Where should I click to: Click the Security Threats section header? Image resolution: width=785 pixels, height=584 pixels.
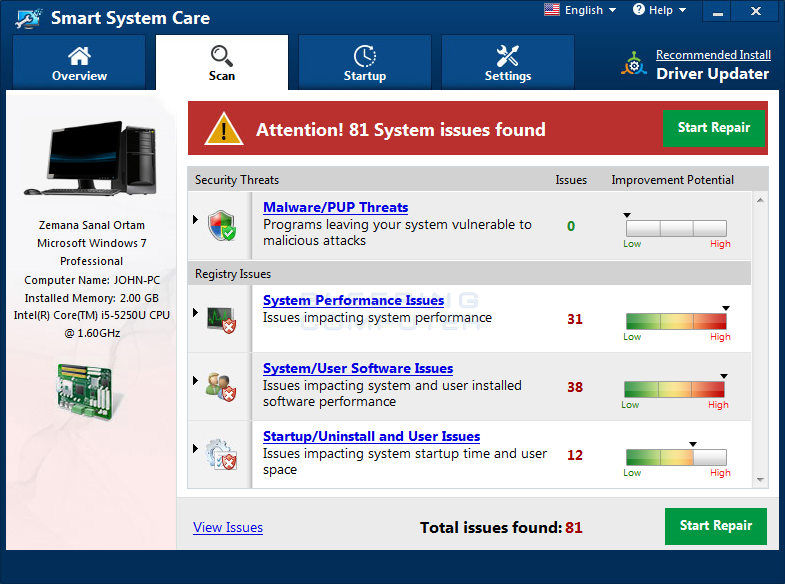click(237, 180)
